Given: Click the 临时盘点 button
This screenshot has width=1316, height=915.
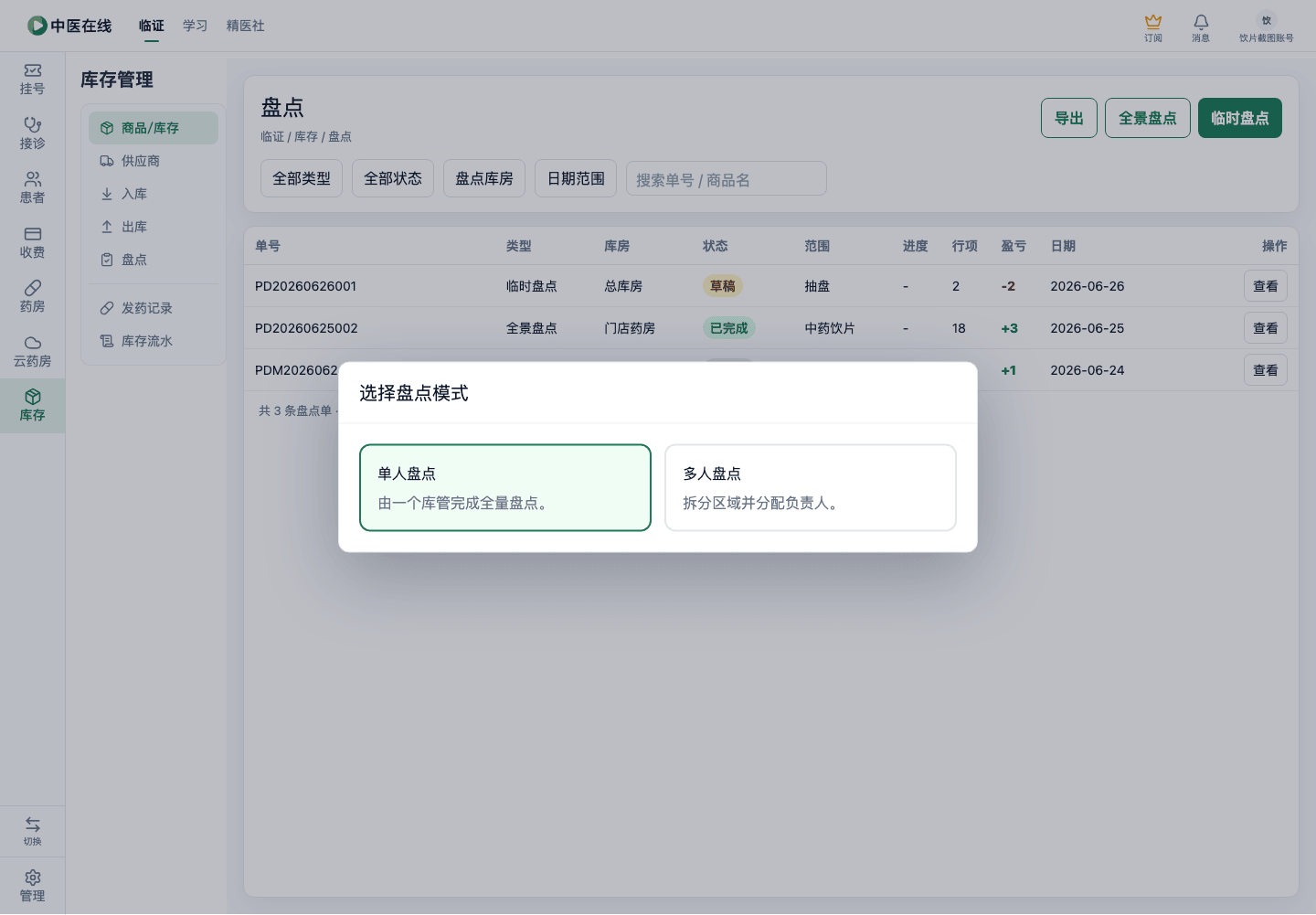Looking at the screenshot, I should click(x=1240, y=118).
